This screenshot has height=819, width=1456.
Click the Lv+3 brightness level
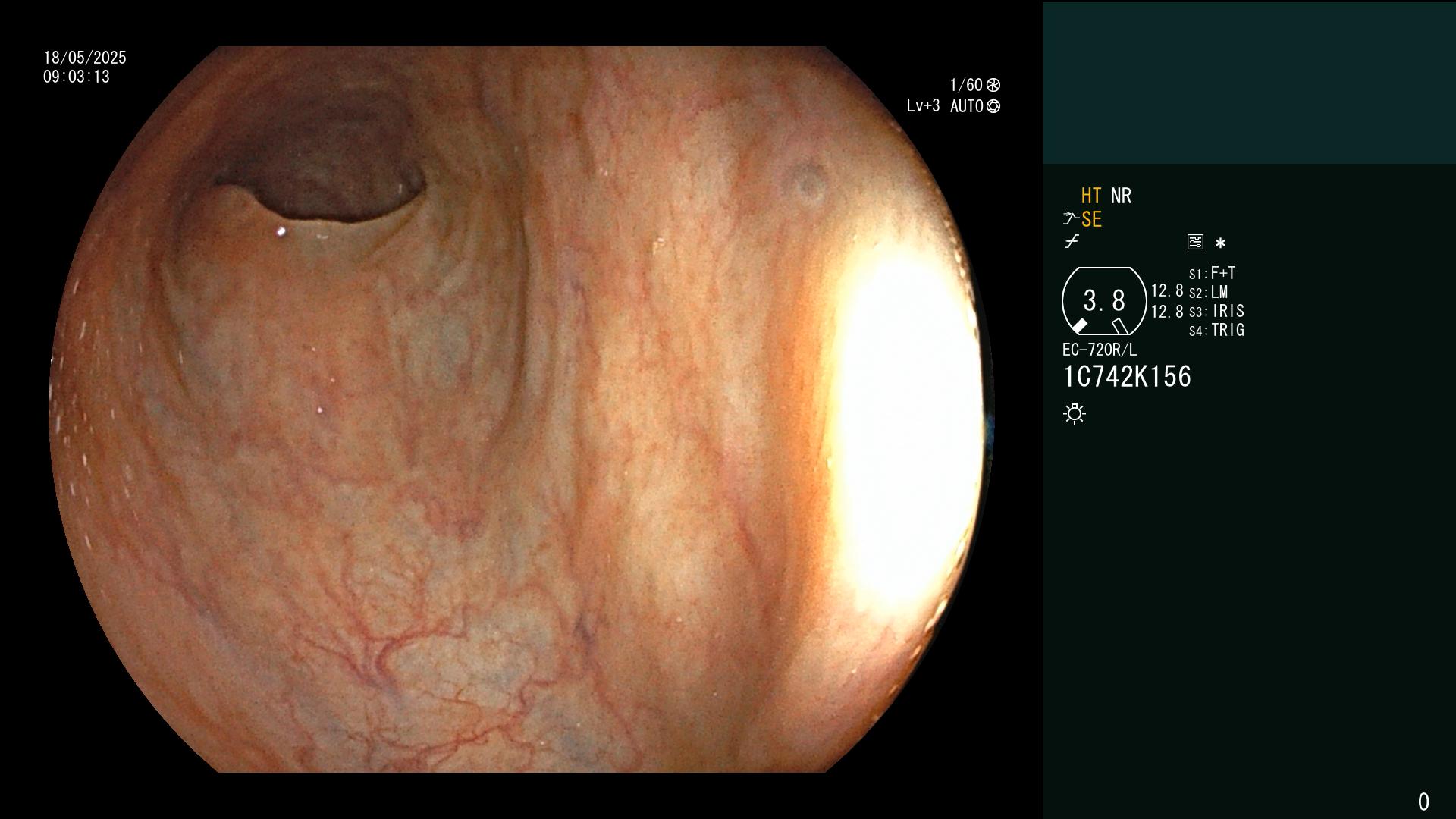[923, 106]
